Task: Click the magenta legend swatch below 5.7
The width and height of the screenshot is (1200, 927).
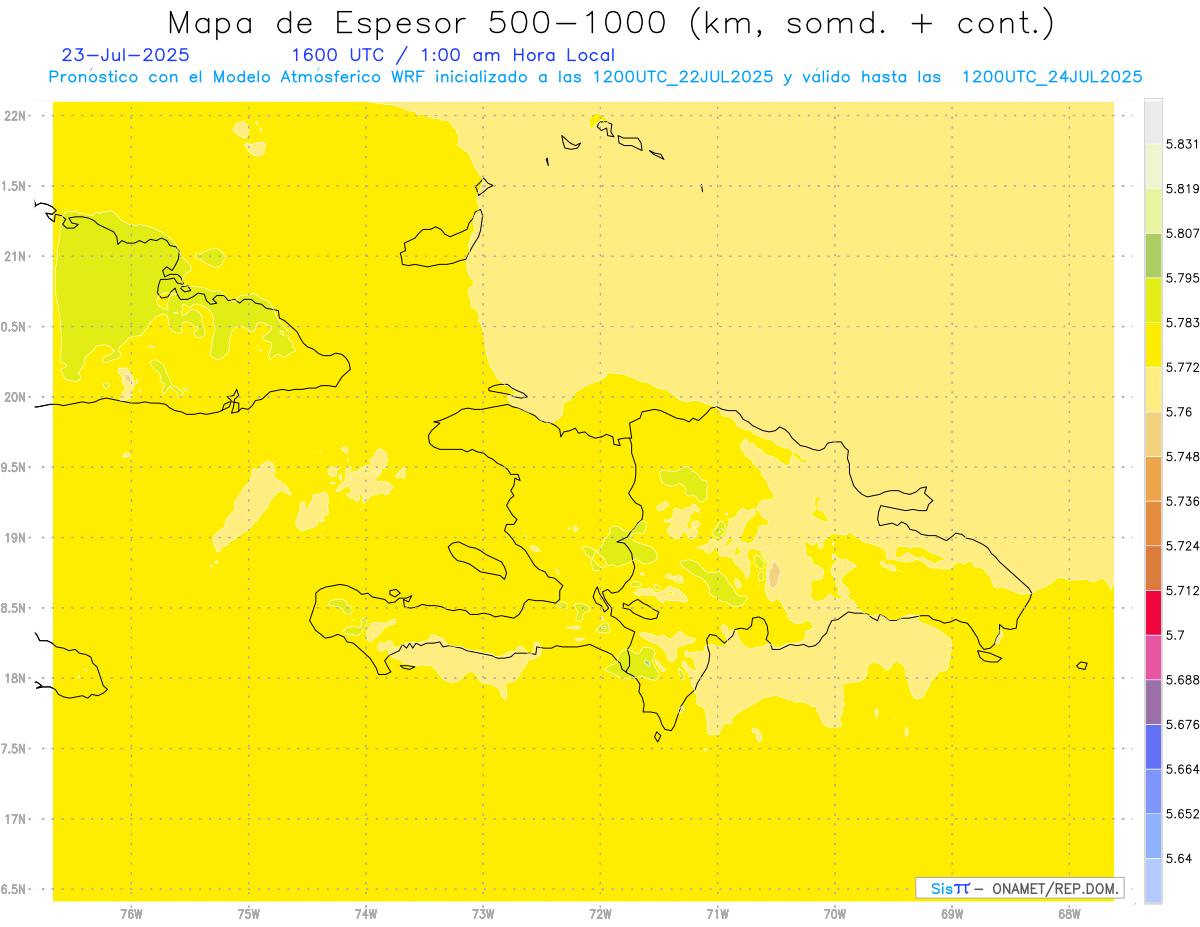Action: pos(1153,657)
